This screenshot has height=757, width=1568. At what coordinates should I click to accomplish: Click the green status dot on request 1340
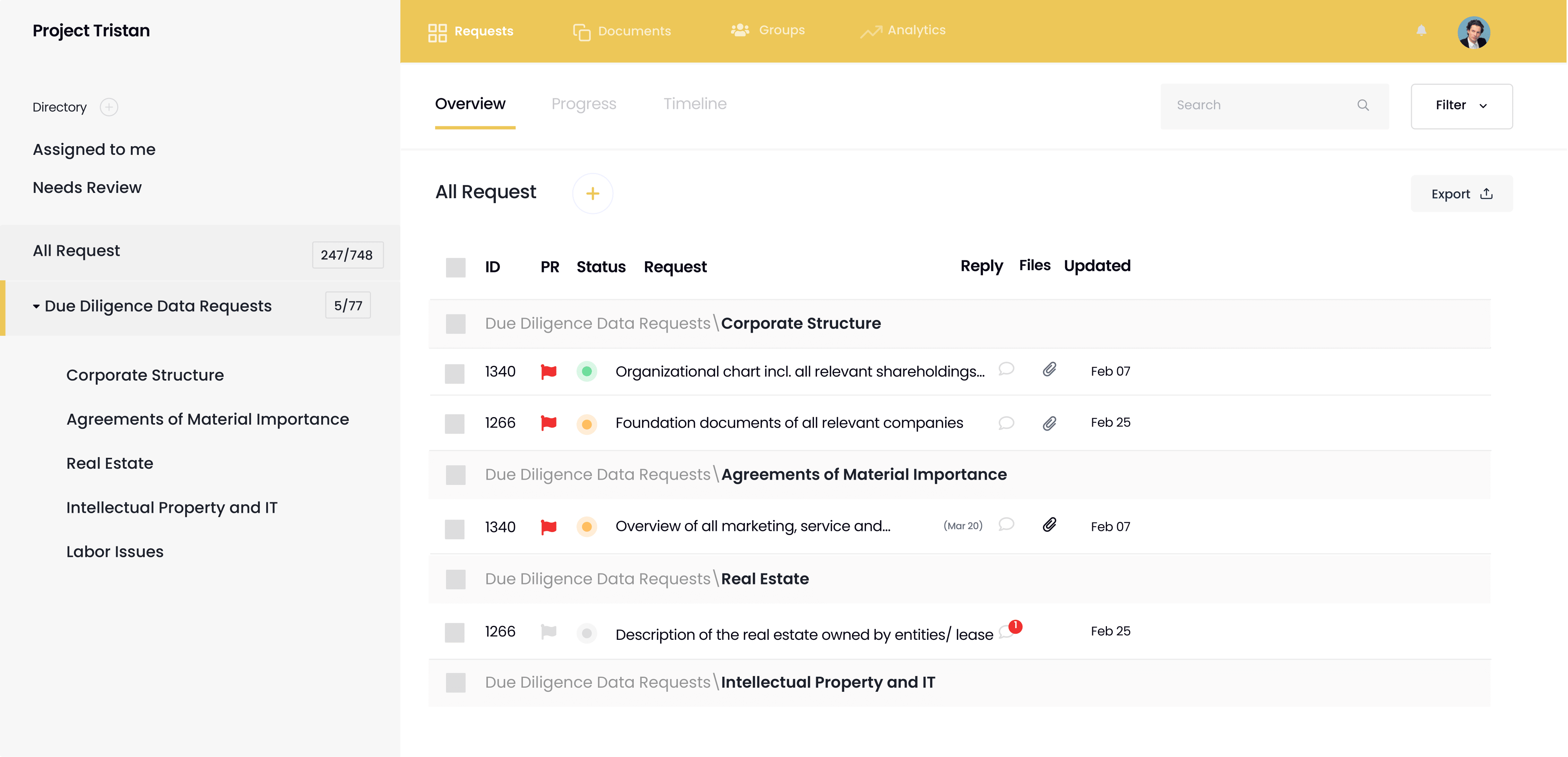(x=586, y=371)
